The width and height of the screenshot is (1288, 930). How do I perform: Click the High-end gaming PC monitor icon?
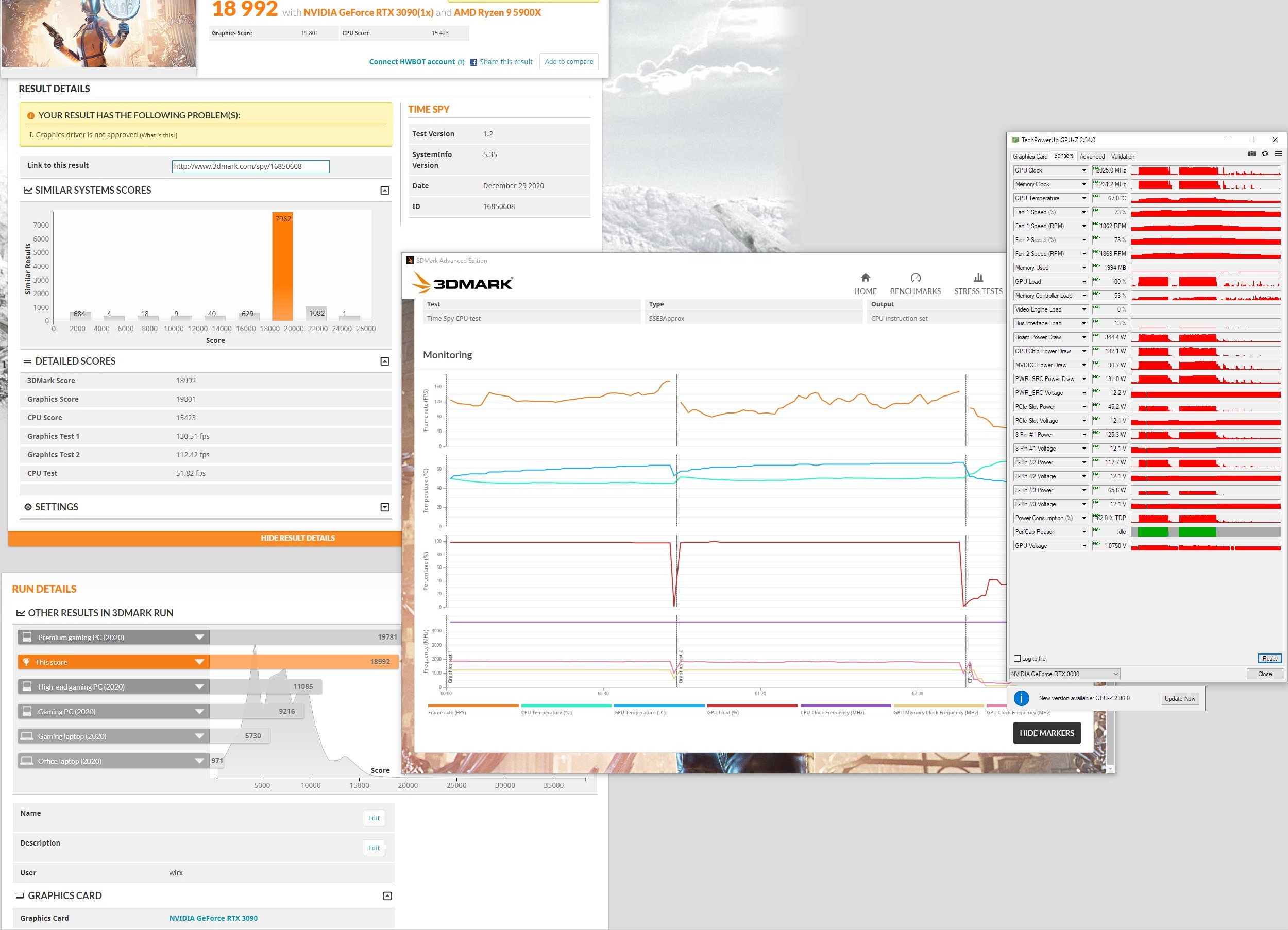(x=27, y=686)
